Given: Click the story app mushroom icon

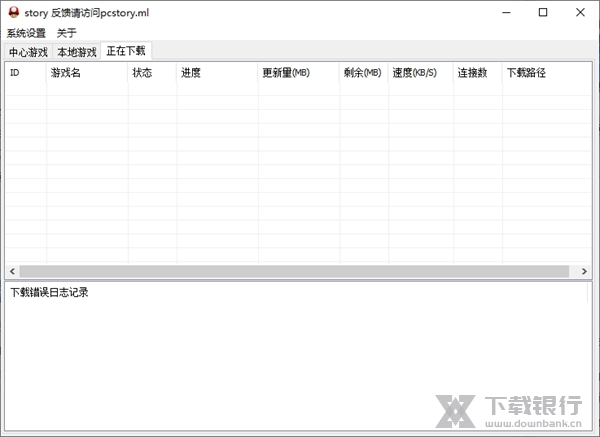Looking at the screenshot, I should pos(13,12).
